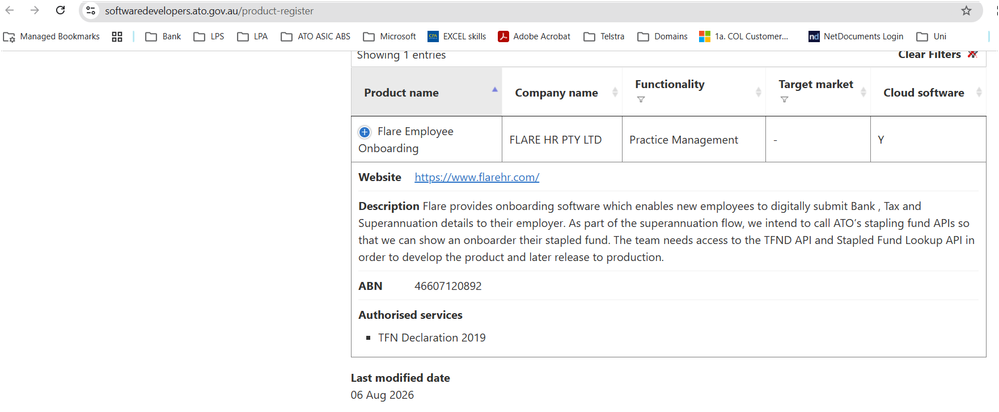
Task: Open Managed Bookmarks folder
Action: (52, 36)
